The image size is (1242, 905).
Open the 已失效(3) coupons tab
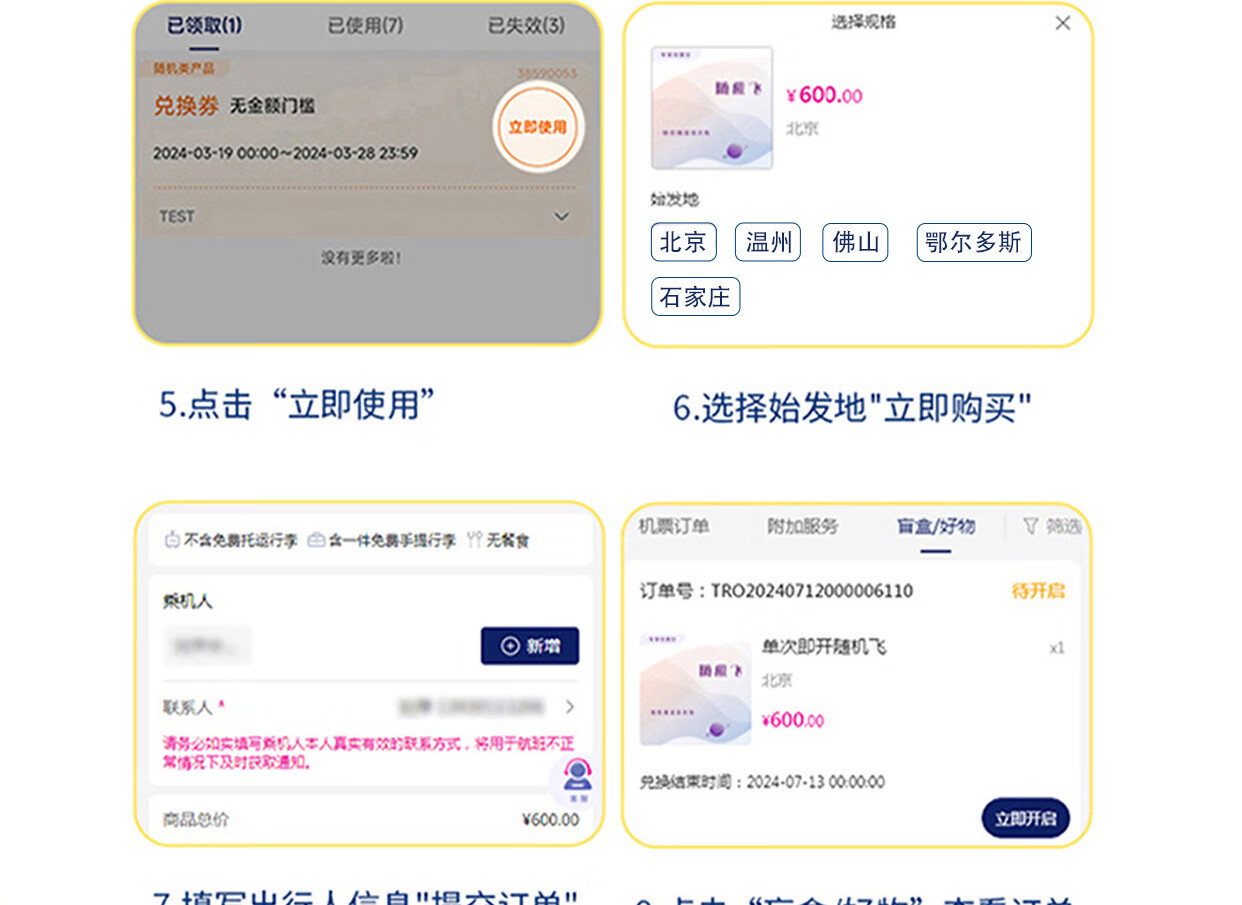click(x=526, y=25)
